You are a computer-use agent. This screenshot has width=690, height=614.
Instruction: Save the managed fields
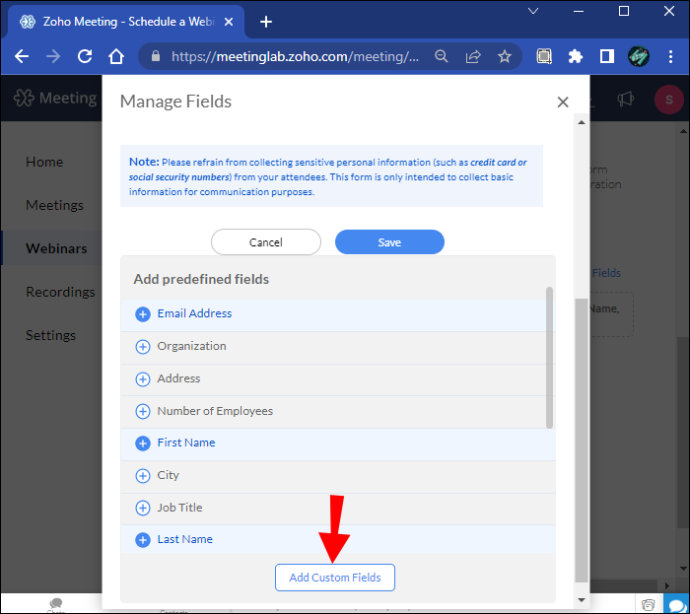pos(389,242)
